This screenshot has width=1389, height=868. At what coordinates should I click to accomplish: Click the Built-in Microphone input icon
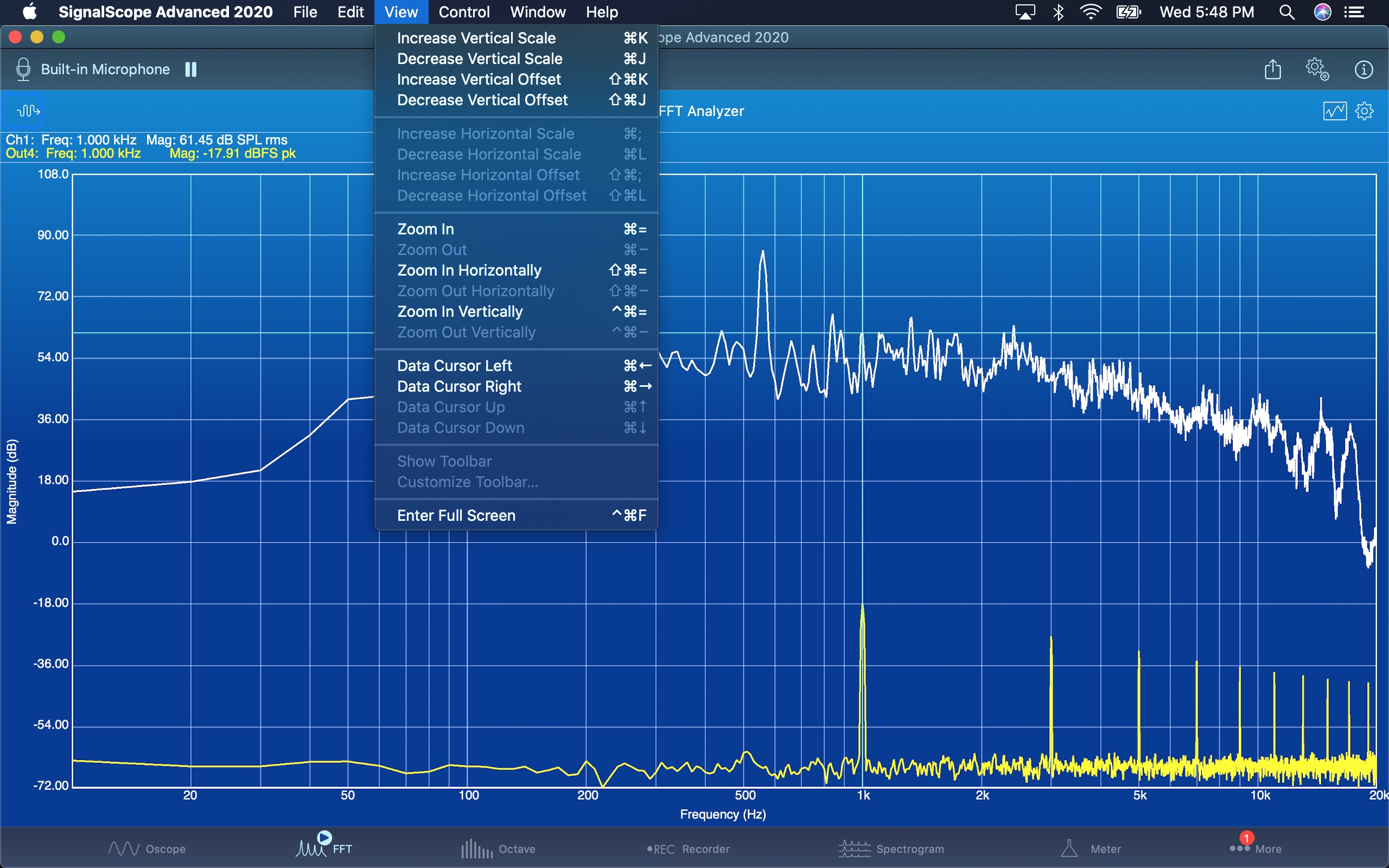(x=23, y=69)
